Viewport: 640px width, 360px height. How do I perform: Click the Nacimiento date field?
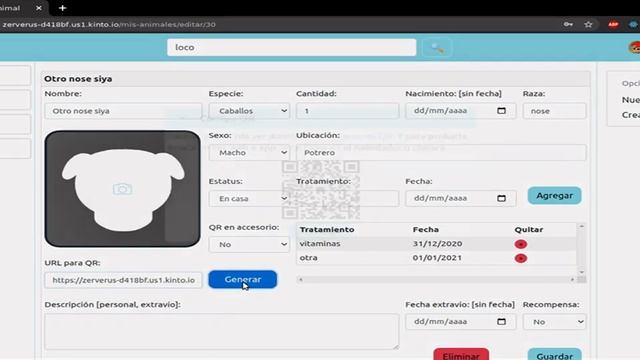[x=460, y=111]
